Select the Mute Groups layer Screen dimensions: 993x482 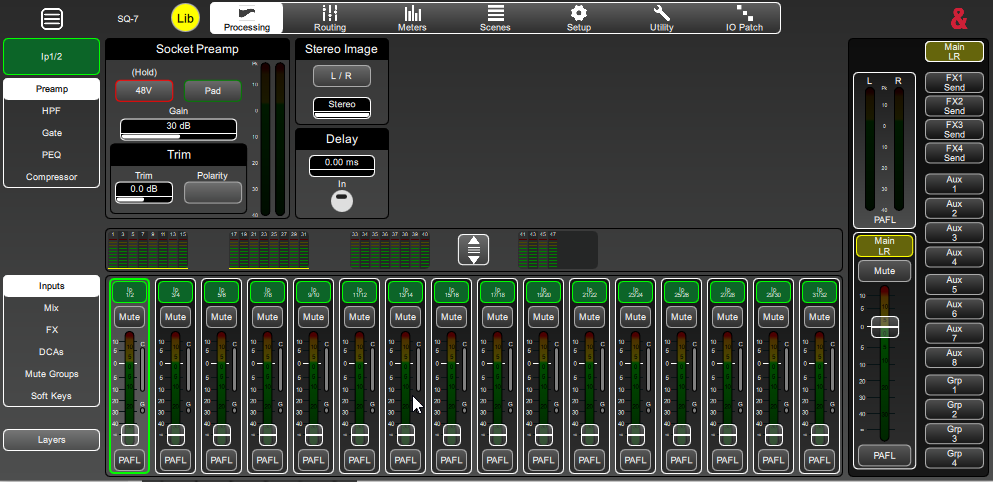click(51, 374)
